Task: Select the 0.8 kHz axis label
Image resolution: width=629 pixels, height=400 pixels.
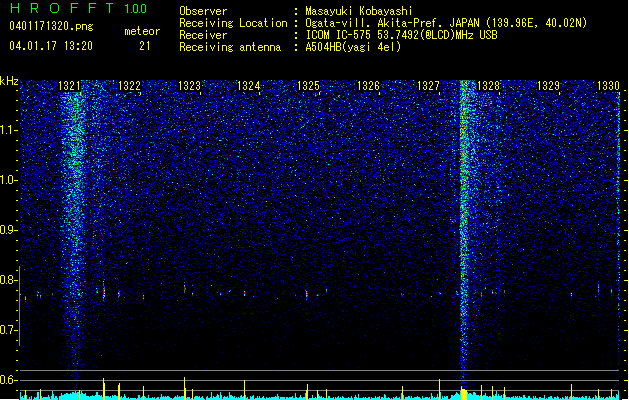Action: point(9,280)
